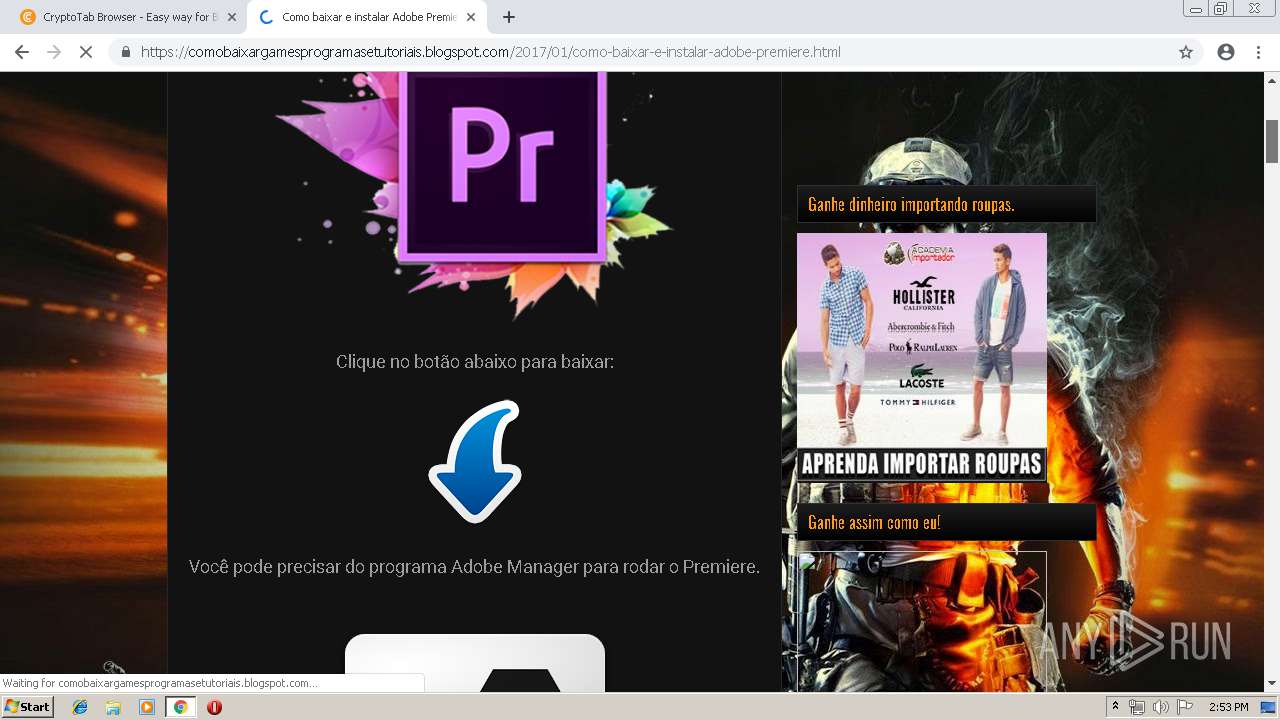Bookmark this page with star icon
This screenshot has height=720, width=1280.
pyautogui.click(x=1186, y=52)
